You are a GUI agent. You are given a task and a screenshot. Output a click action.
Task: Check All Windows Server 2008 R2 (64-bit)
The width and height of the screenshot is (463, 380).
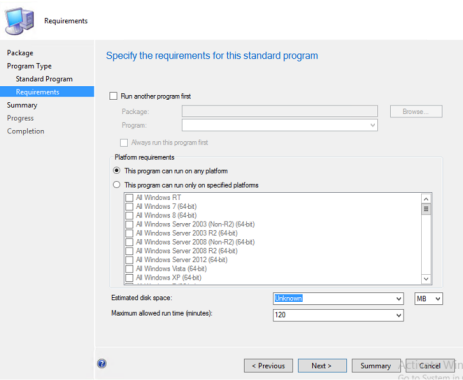[x=129, y=251]
